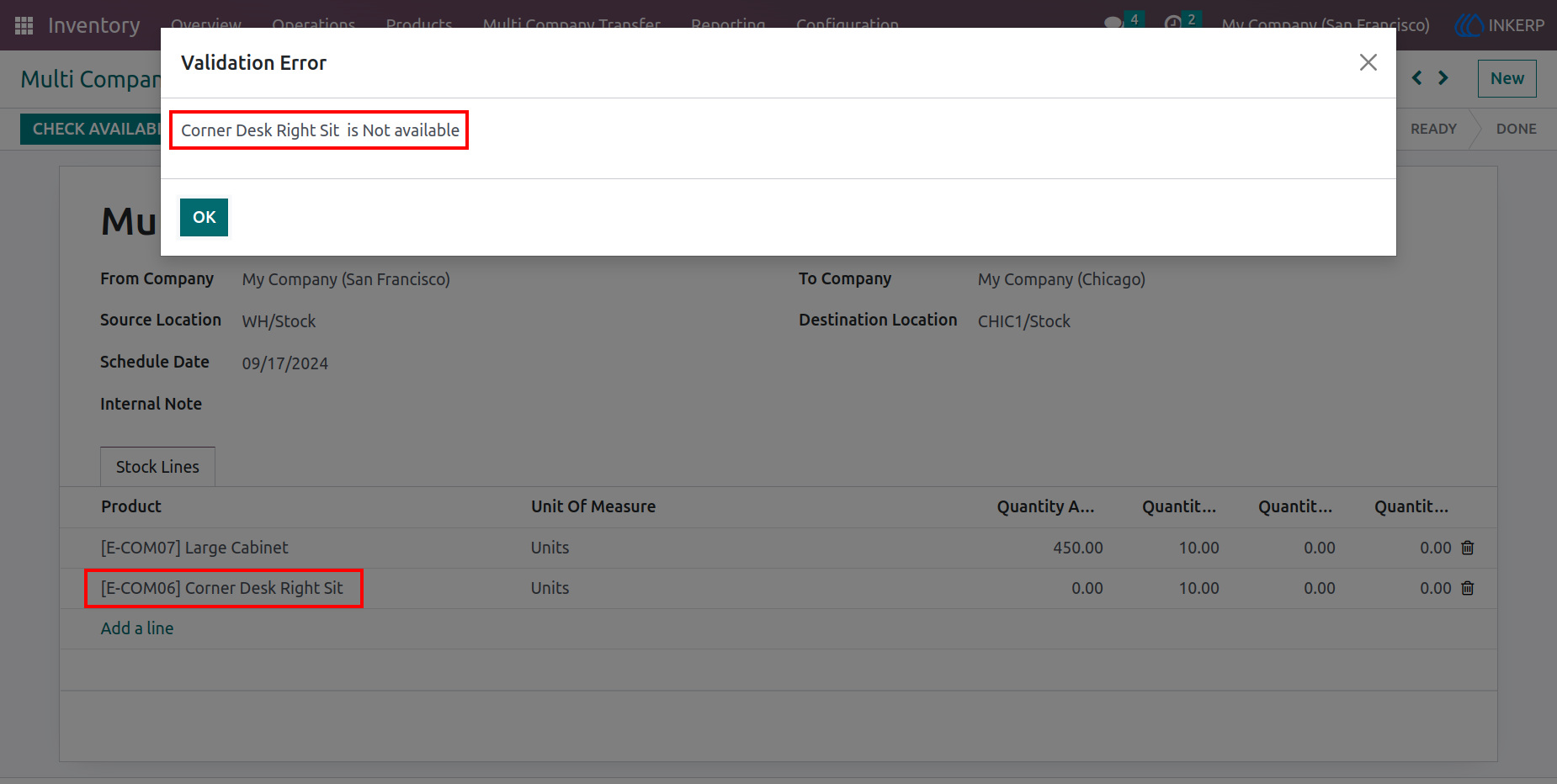Click the Multi Company breadcrumb title
Screen dimensions: 1557x784
(x=90, y=79)
